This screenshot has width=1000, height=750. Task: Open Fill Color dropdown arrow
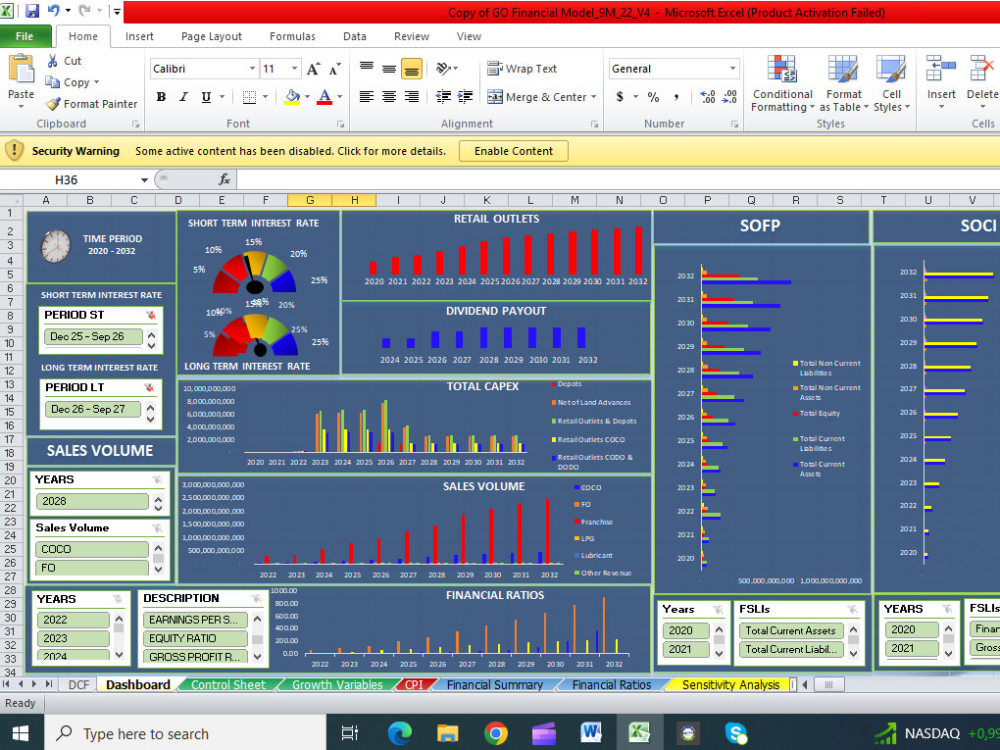(x=307, y=97)
